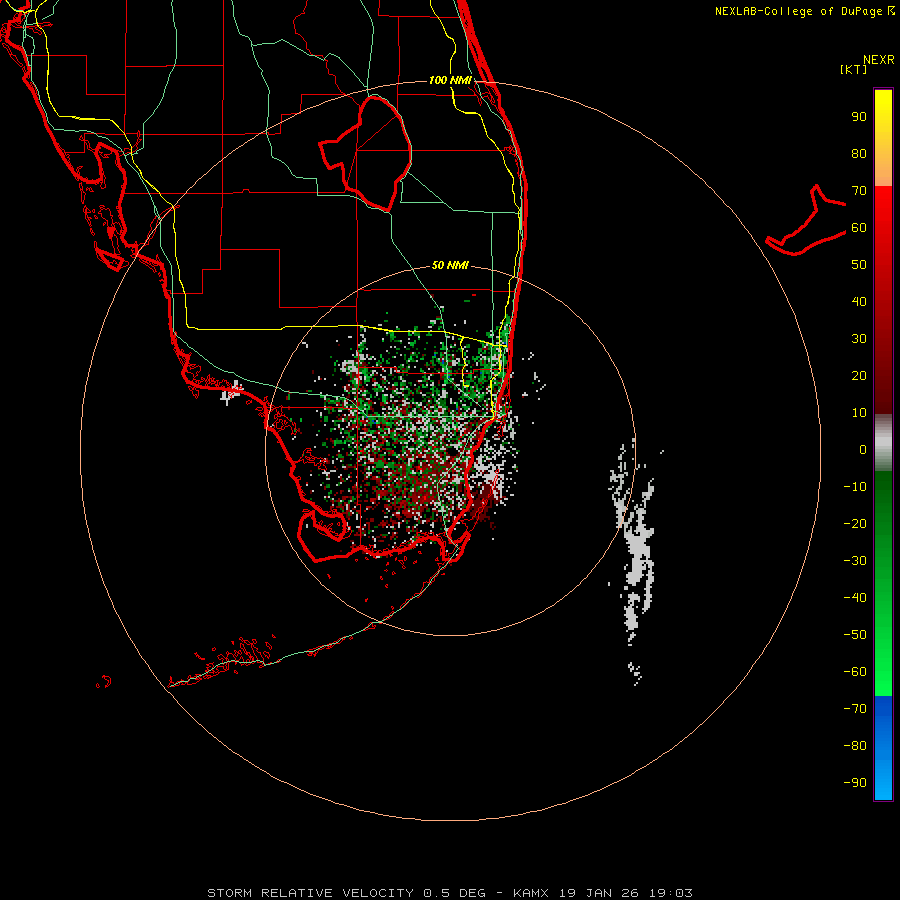Click the 50 NMI range ring label
Image resolution: width=900 pixels, height=900 pixels.
(450, 265)
